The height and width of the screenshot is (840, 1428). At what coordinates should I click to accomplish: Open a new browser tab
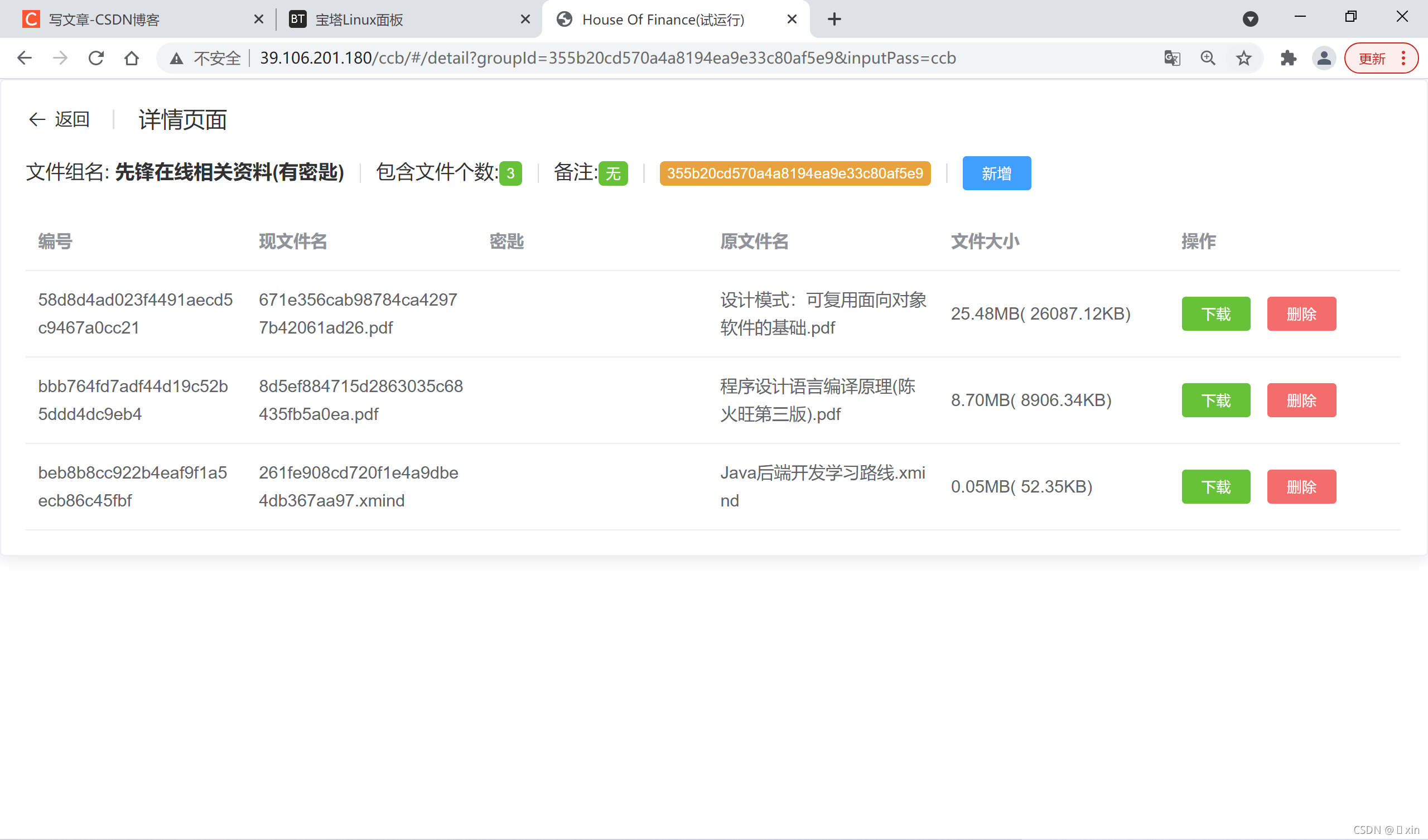click(x=834, y=20)
